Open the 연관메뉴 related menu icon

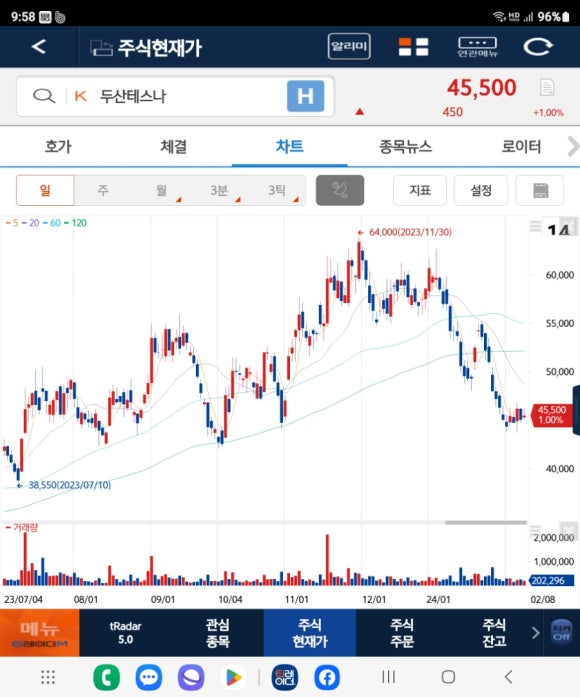pyautogui.click(x=478, y=47)
